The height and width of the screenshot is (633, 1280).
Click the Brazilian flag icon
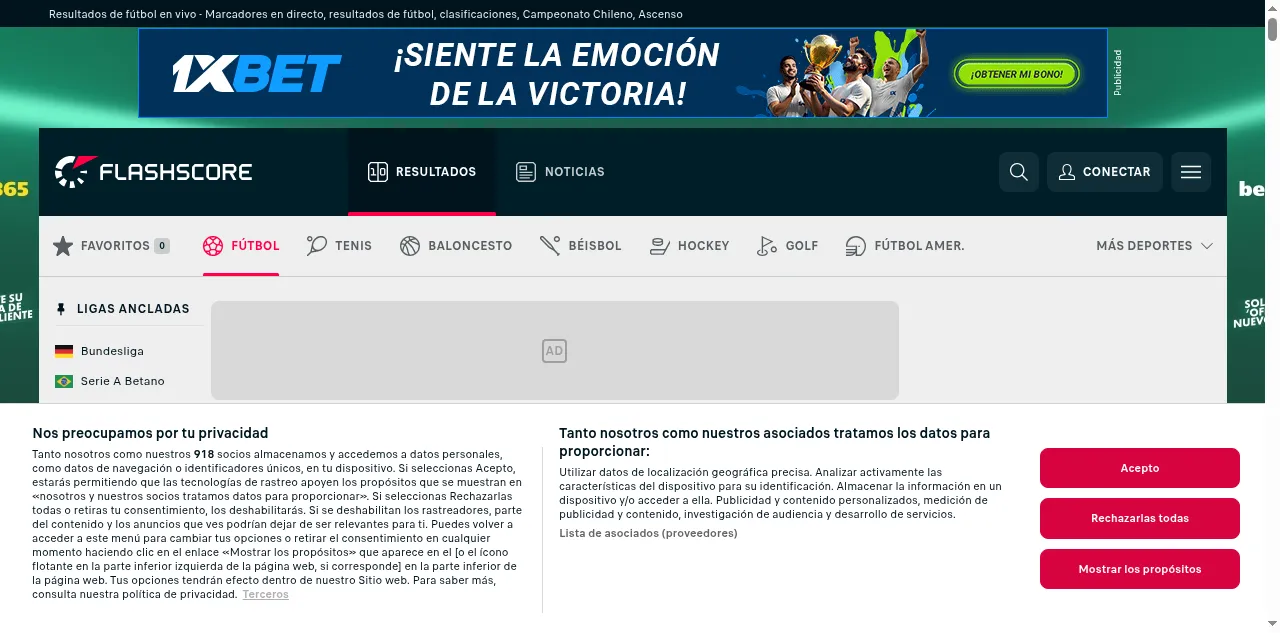[64, 381]
